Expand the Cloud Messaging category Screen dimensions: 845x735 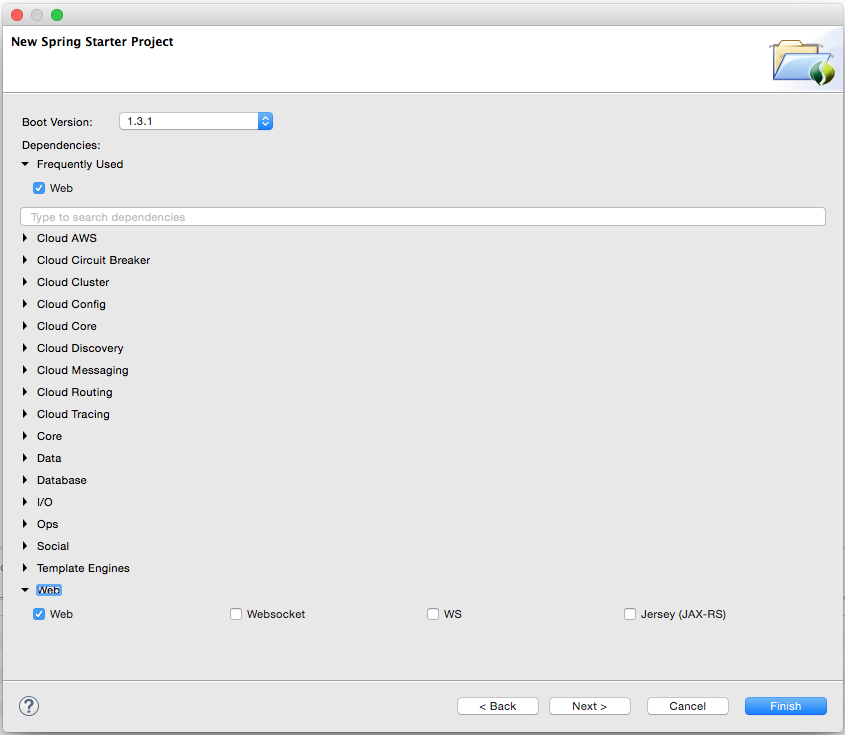25,370
